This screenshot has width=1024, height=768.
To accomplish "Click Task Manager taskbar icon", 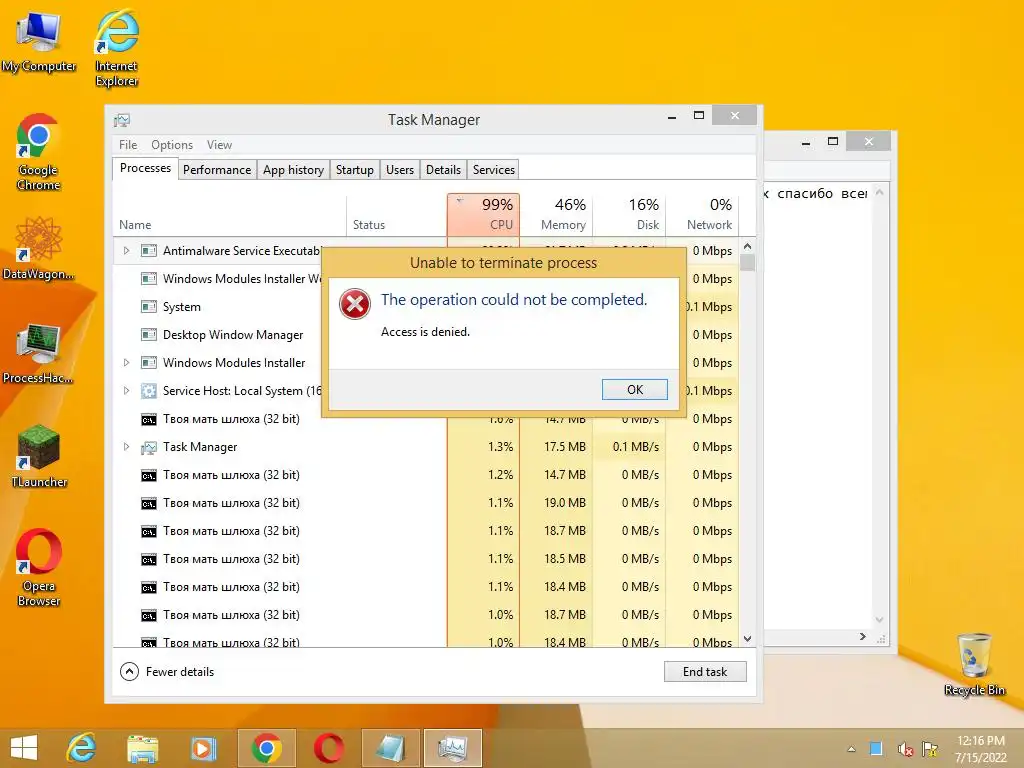I will 453,748.
